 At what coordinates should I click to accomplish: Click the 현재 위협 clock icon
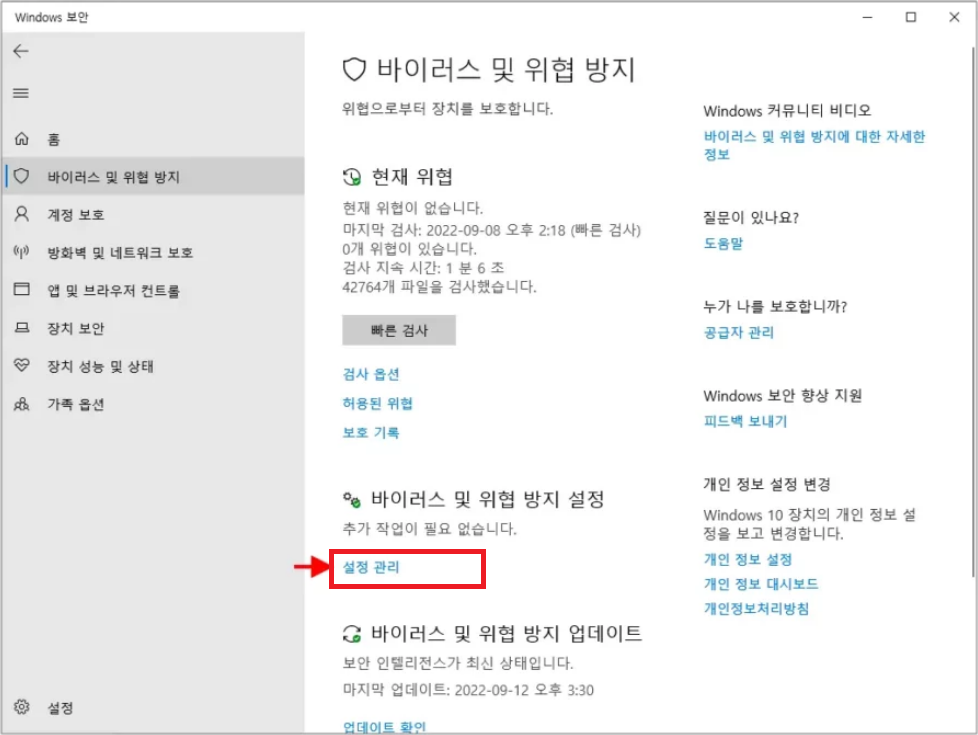coord(352,177)
